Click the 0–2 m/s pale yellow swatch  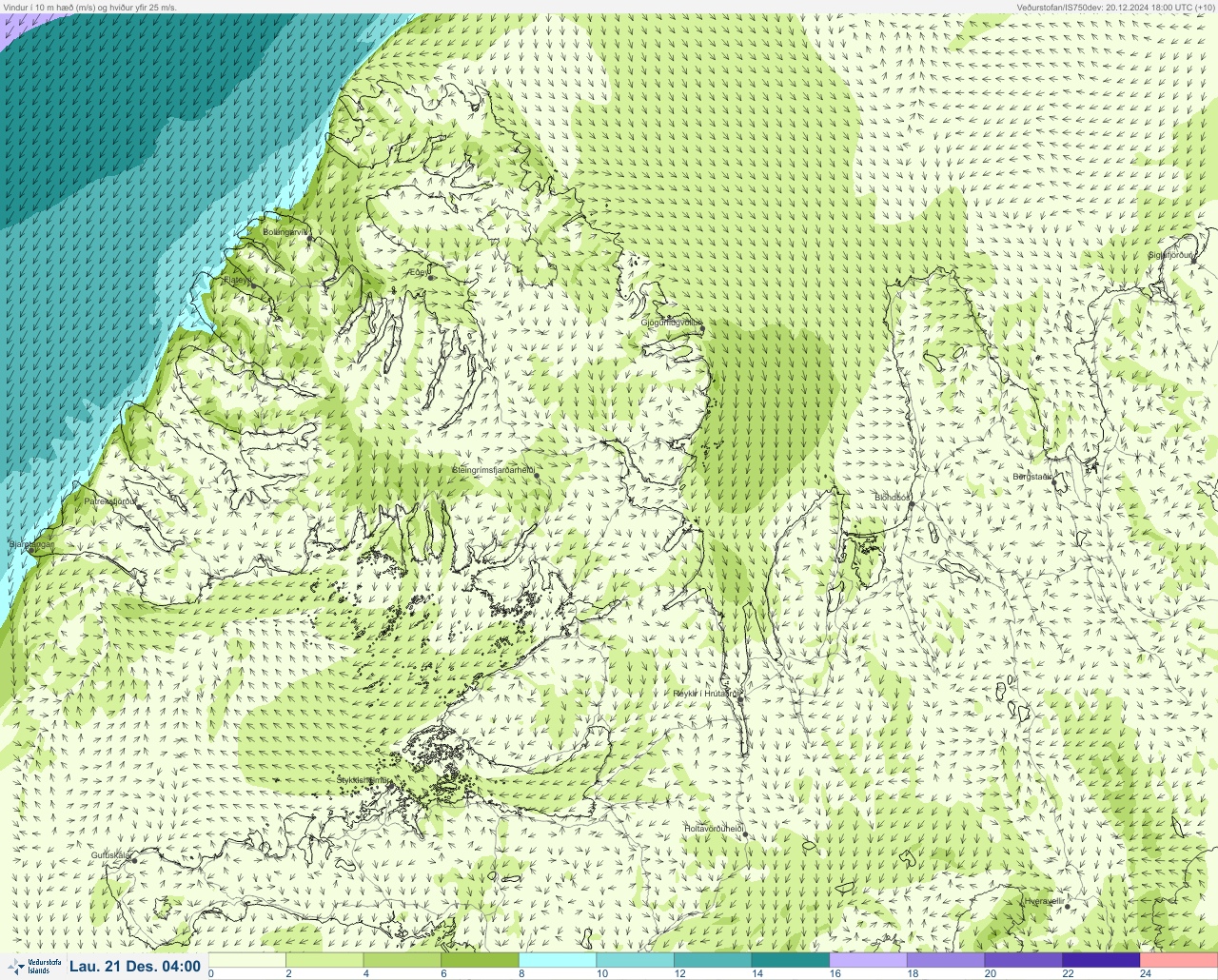click(247, 960)
